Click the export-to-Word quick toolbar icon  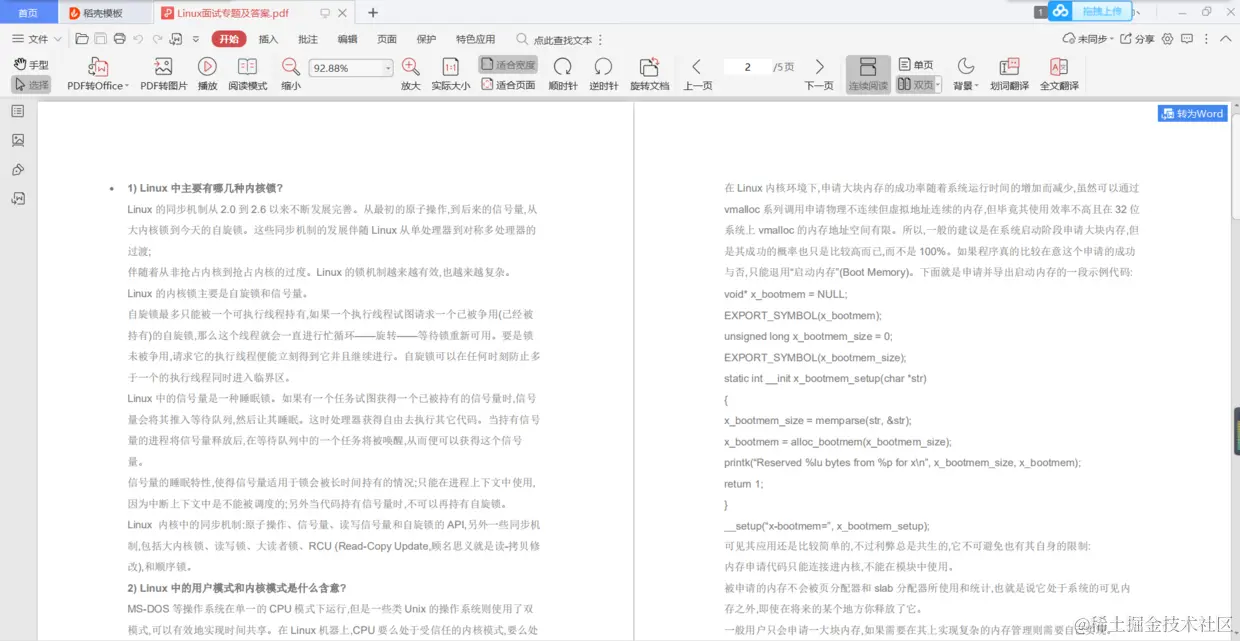click(176, 39)
